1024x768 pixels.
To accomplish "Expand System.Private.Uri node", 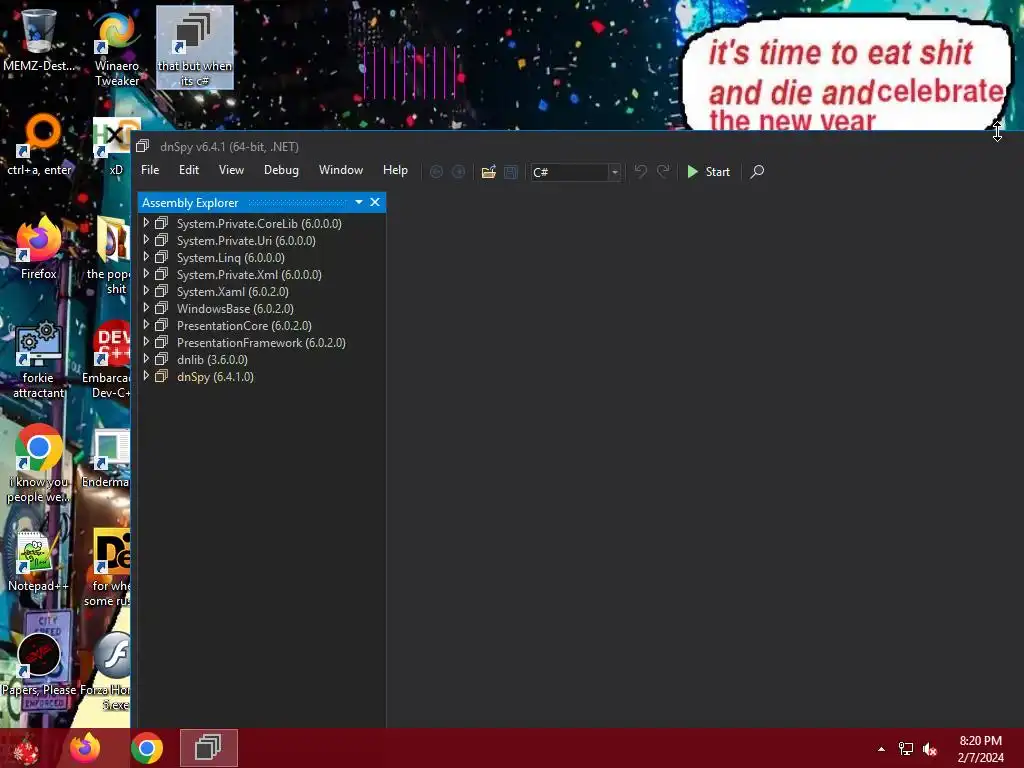I will click(x=146, y=240).
